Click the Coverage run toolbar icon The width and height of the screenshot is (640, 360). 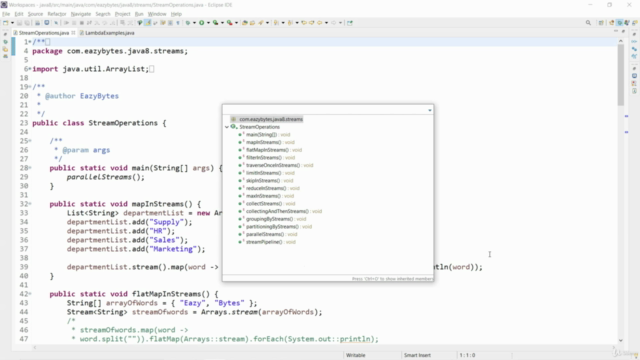coord(216,23)
